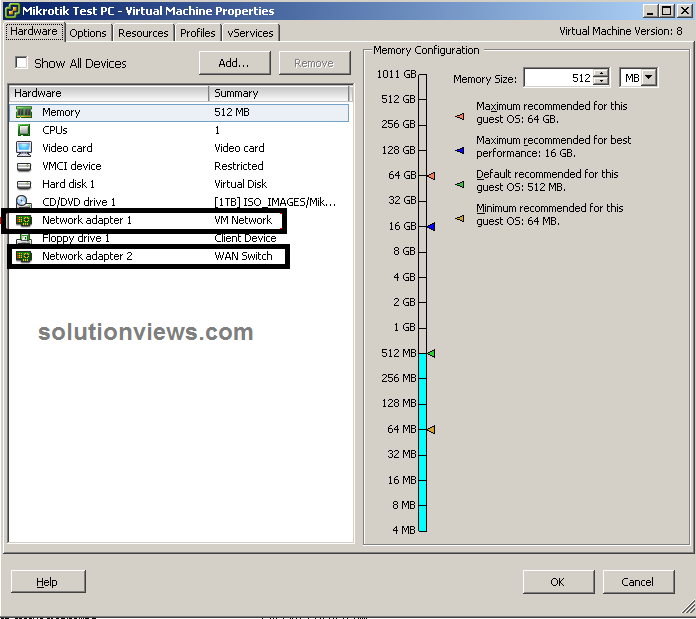This screenshot has height=619, width=696.
Task: Click the Network adapter 1 icon
Action: click(24, 220)
